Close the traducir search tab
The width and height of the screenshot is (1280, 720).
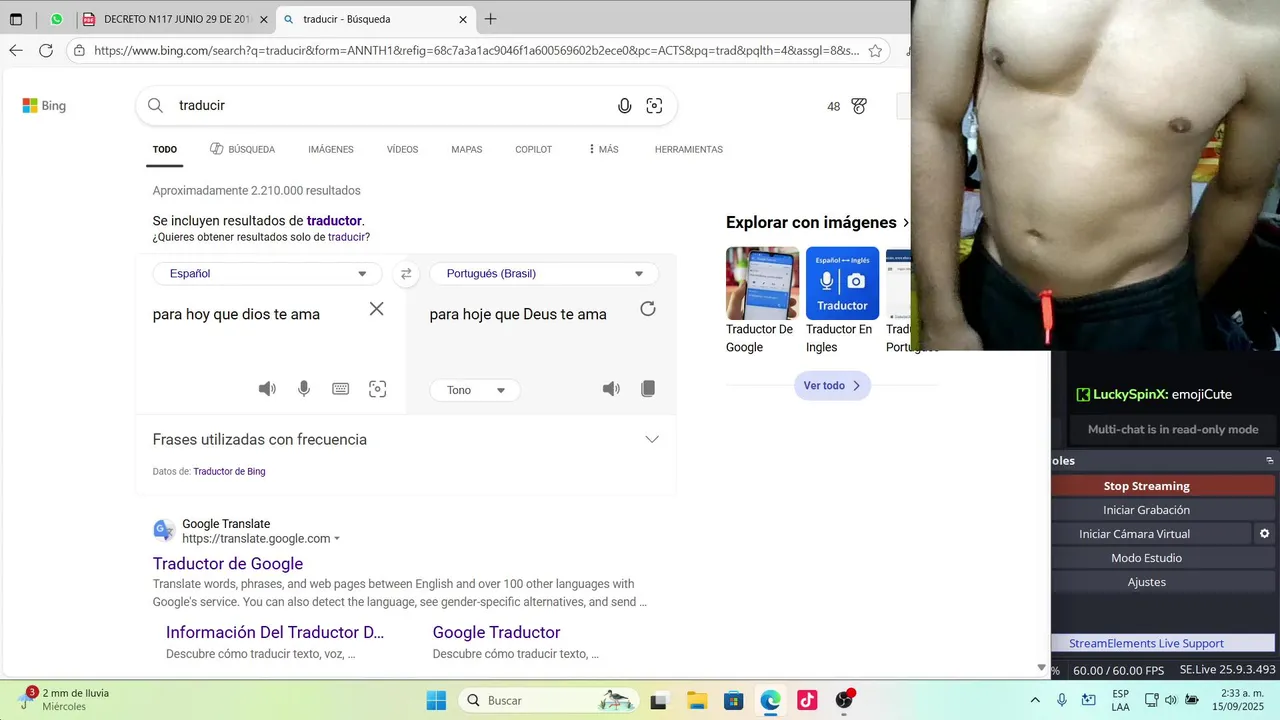pos(463,19)
